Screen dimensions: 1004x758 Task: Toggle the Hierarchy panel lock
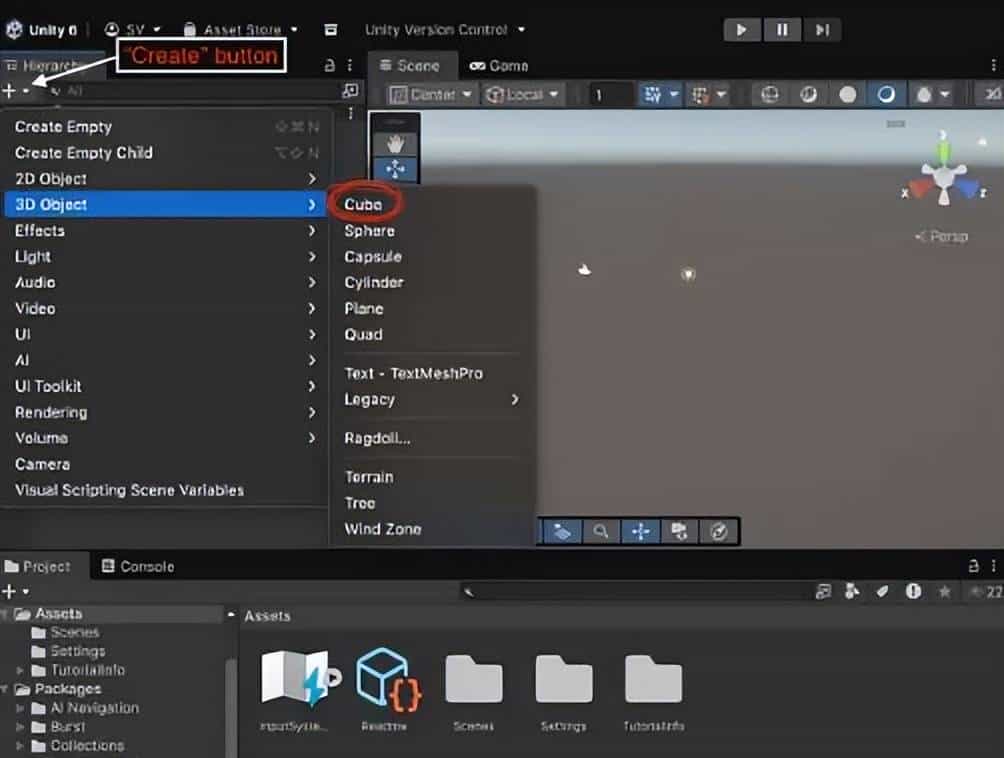[329, 66]
